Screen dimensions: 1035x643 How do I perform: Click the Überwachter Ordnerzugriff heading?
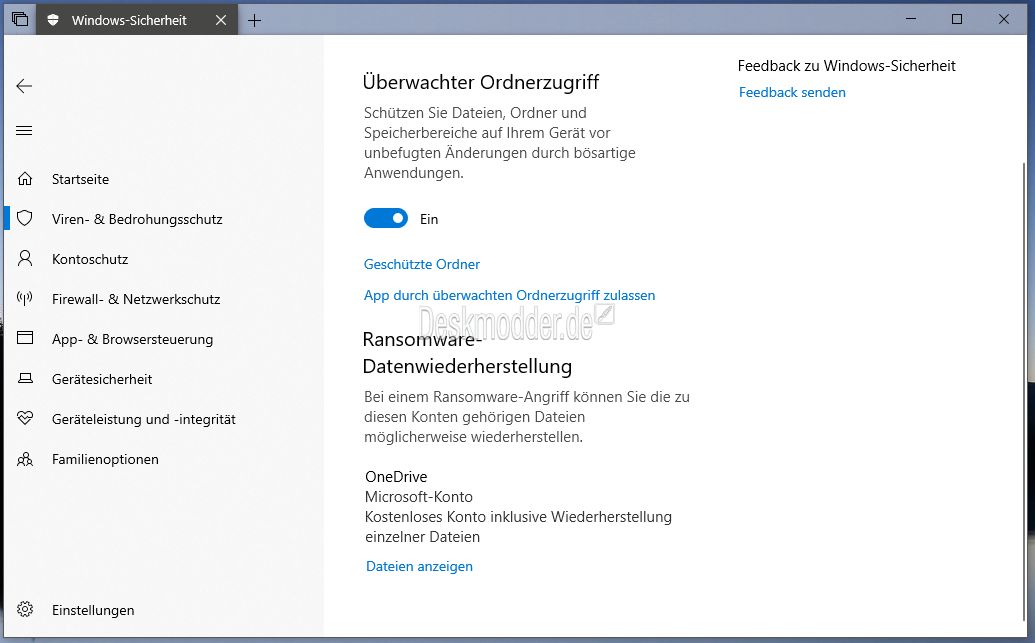(x=481, y=83)
